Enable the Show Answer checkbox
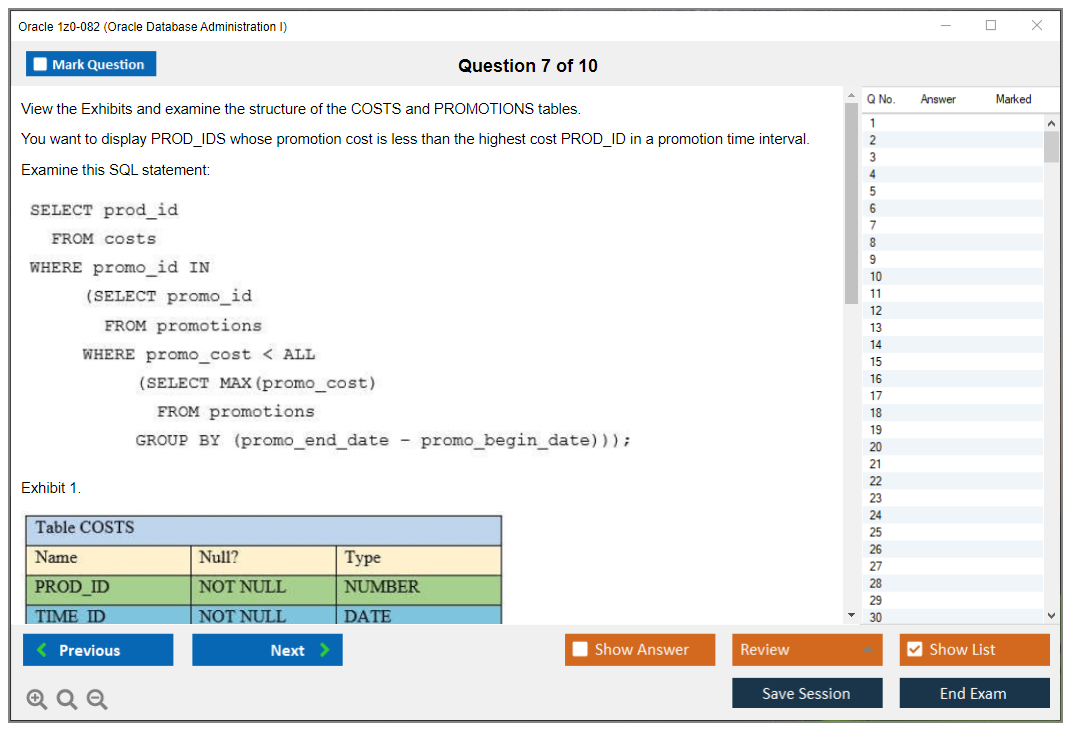Screen dimensions: 1075x735 pyautogui.click(x=579, y=649)
